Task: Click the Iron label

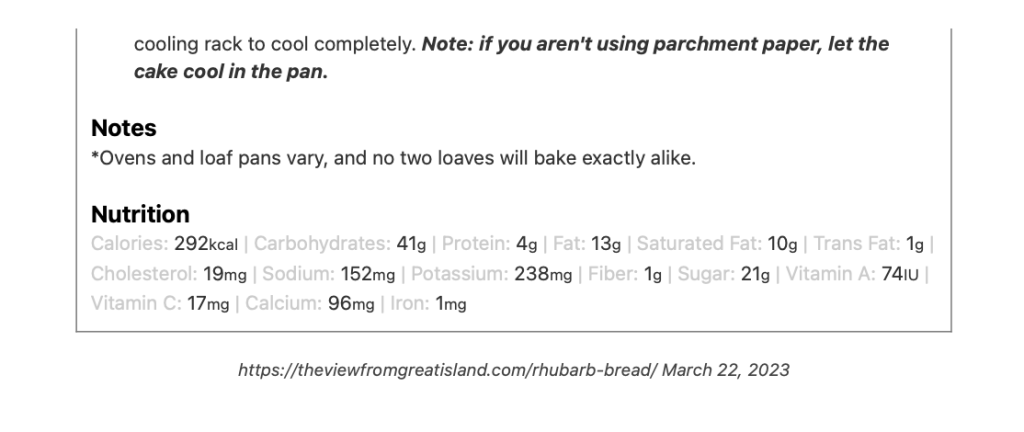Action: (411, 304)
